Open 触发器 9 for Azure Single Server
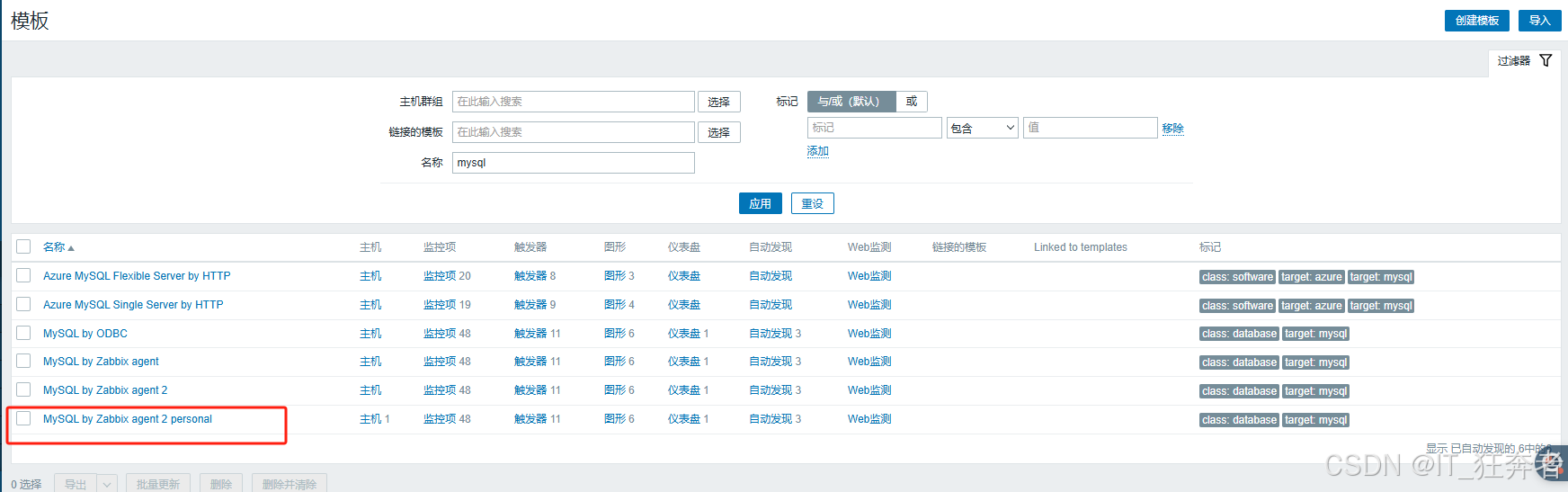 click(x=530, y=305)
